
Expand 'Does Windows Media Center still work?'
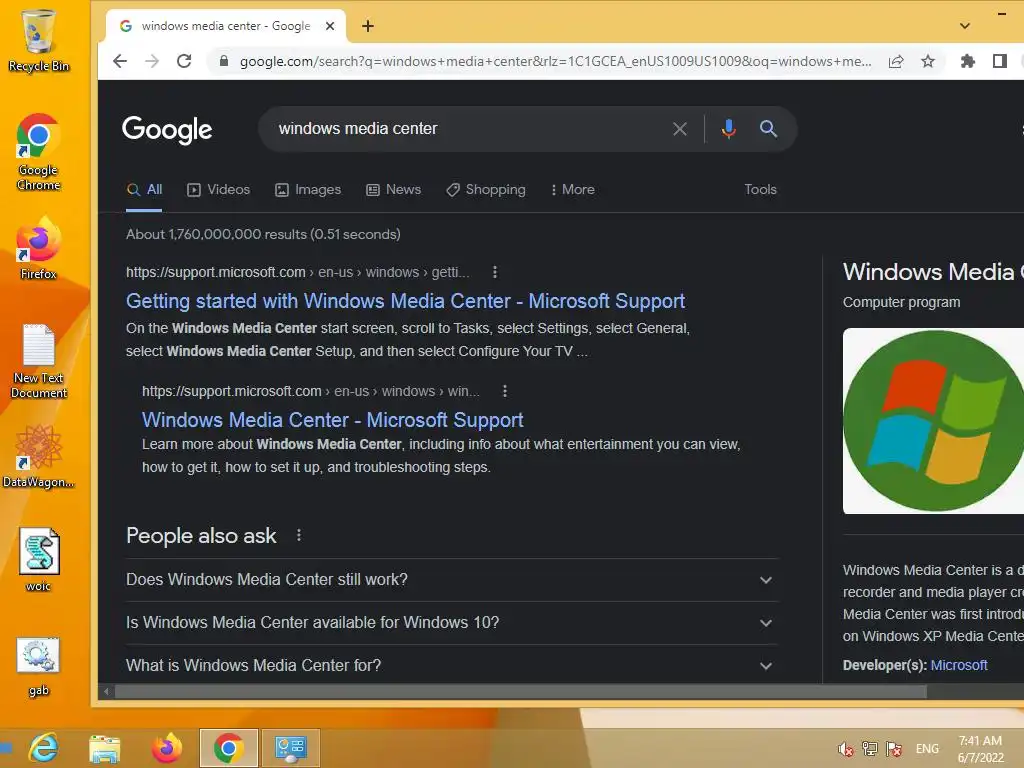point(451,580)
